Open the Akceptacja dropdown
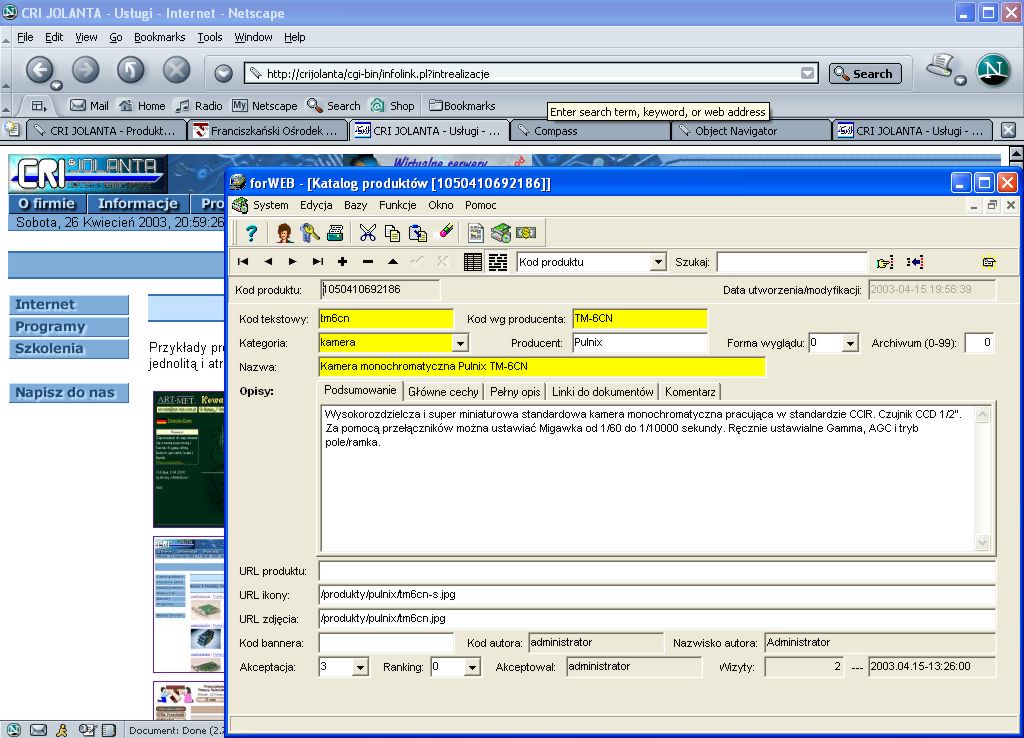This screenshot has height=738, width=1024. [x=360, y=667]
